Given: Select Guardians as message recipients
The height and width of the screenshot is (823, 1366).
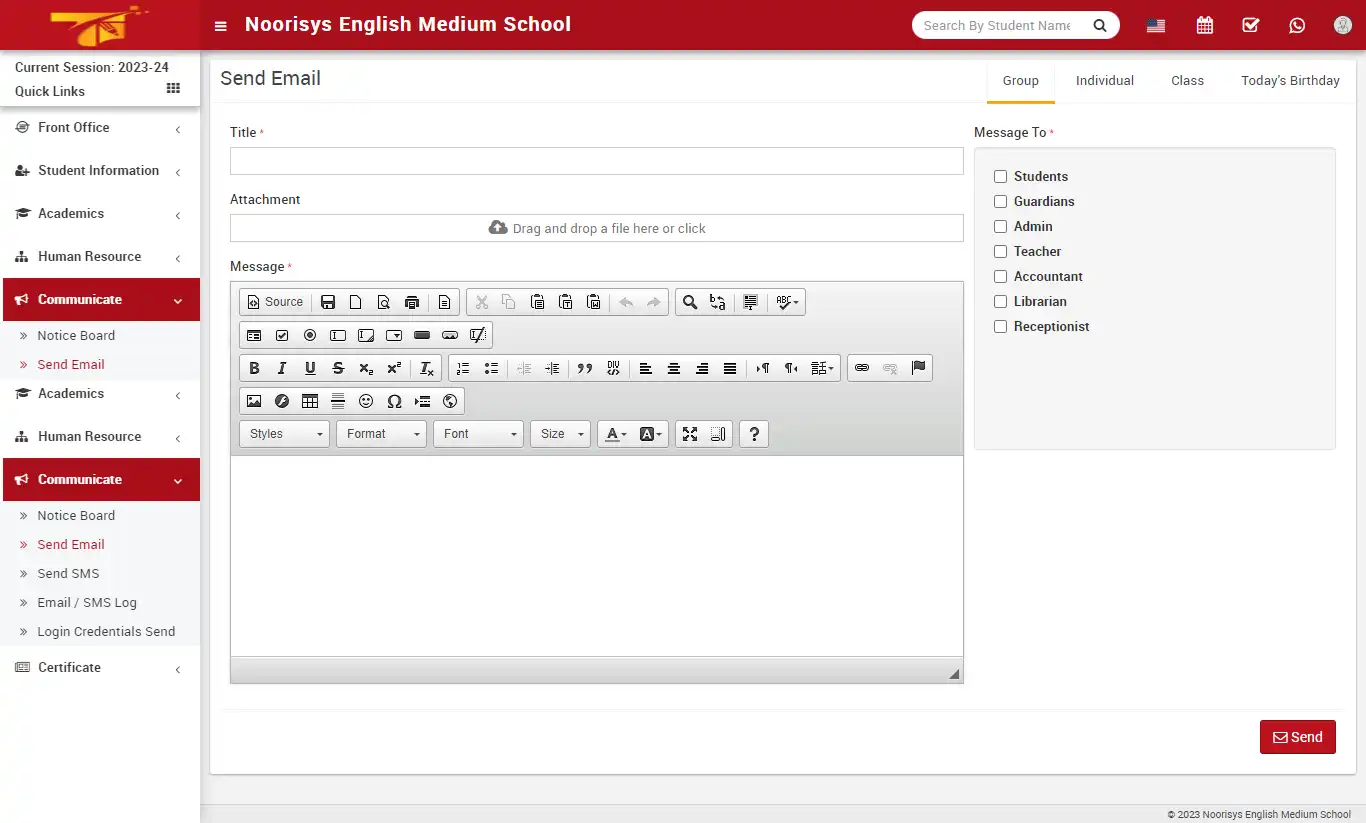Looking at the screenshot, I should point(1000,201).
